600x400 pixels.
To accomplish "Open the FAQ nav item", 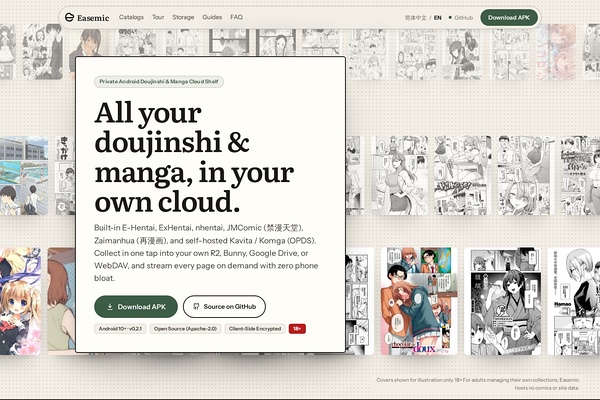I will coord(236,17).
